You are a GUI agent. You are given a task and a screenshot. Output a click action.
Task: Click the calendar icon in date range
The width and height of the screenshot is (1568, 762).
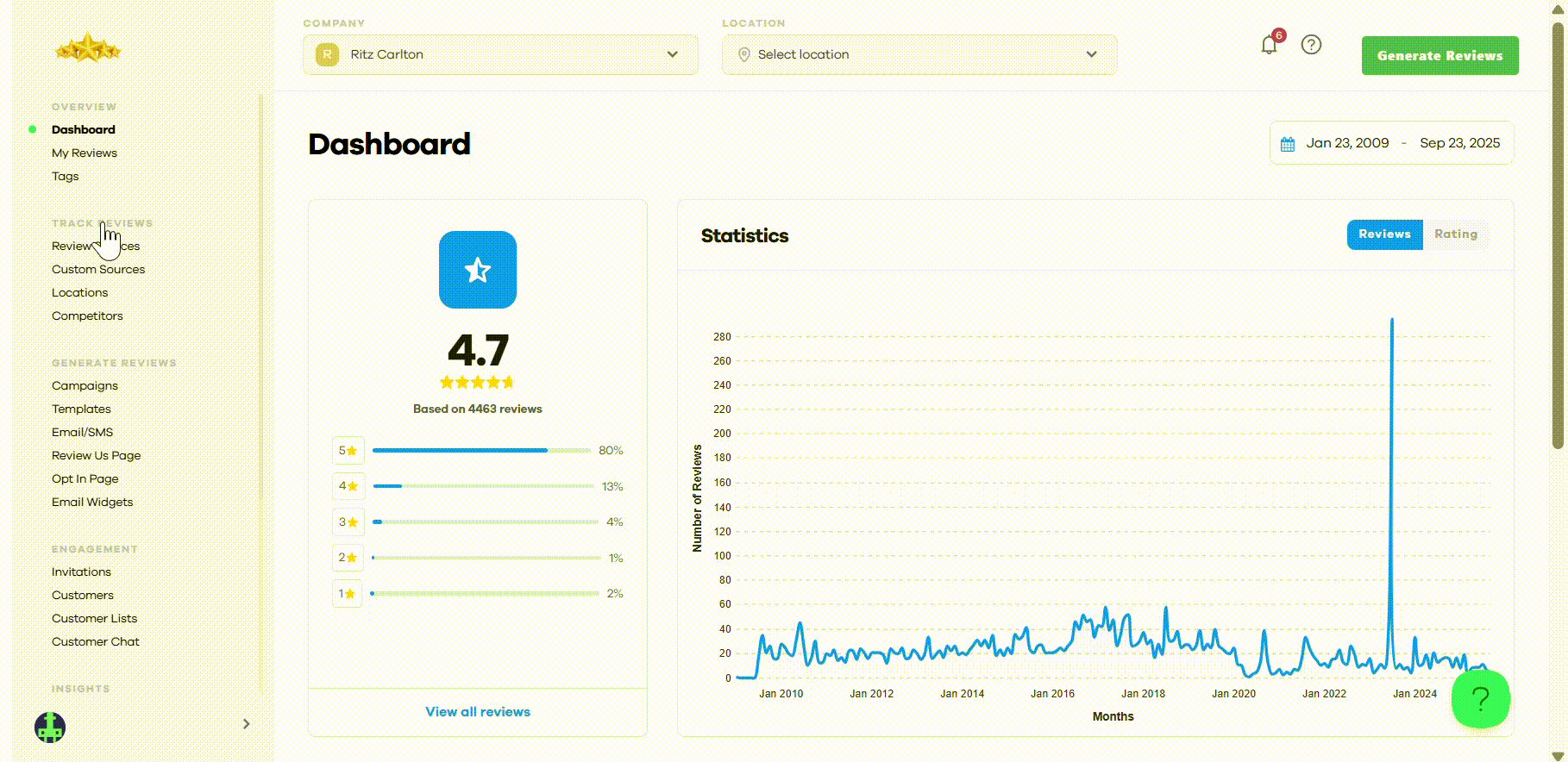click(x=1288, y=144)
